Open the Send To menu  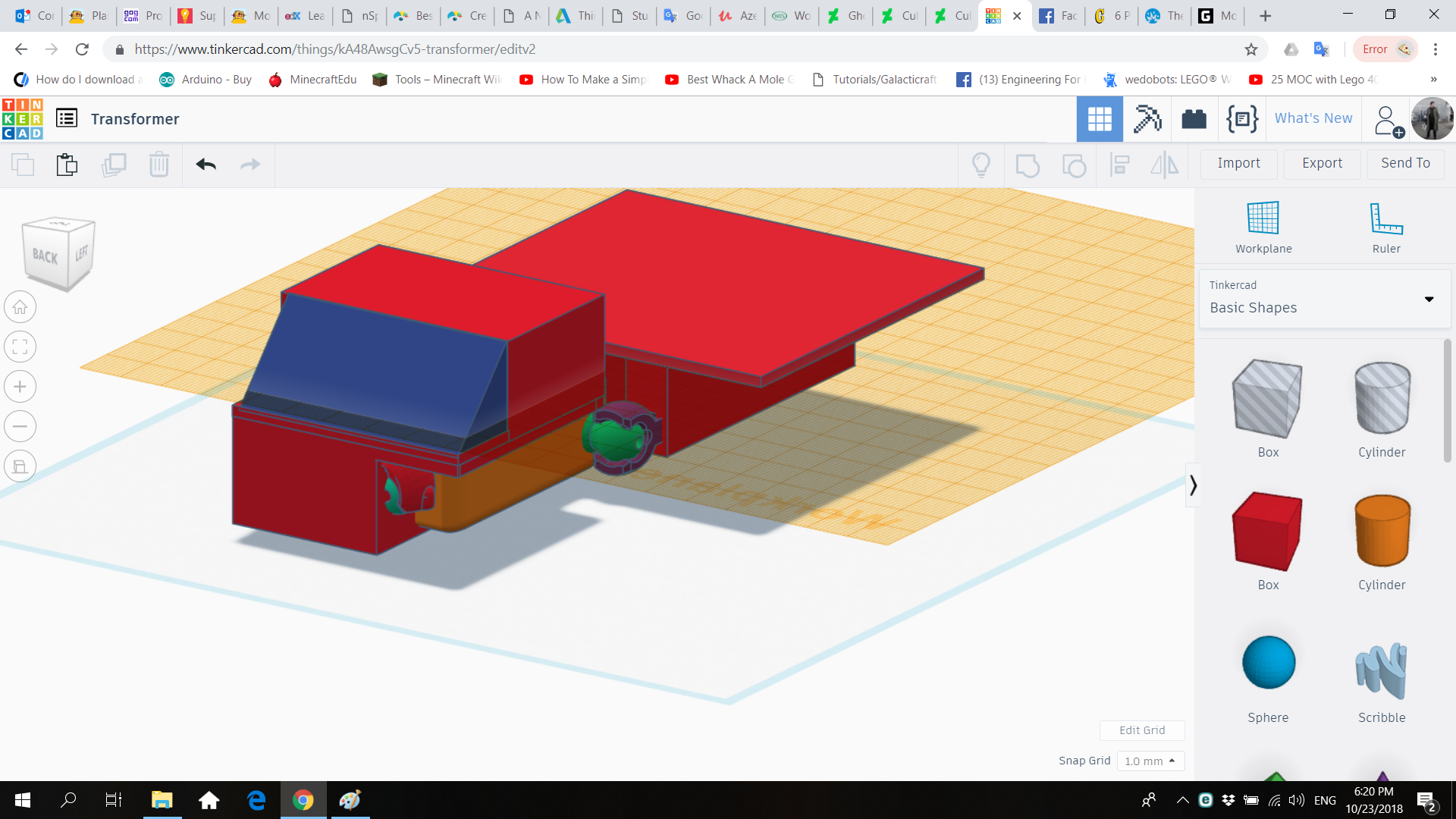pyautogui.click(x=1405, y=163)
